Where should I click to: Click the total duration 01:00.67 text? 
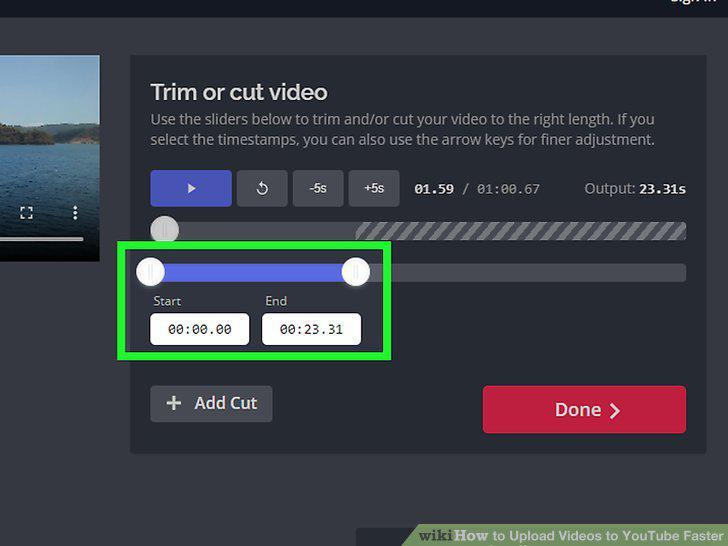coord(508,189)
